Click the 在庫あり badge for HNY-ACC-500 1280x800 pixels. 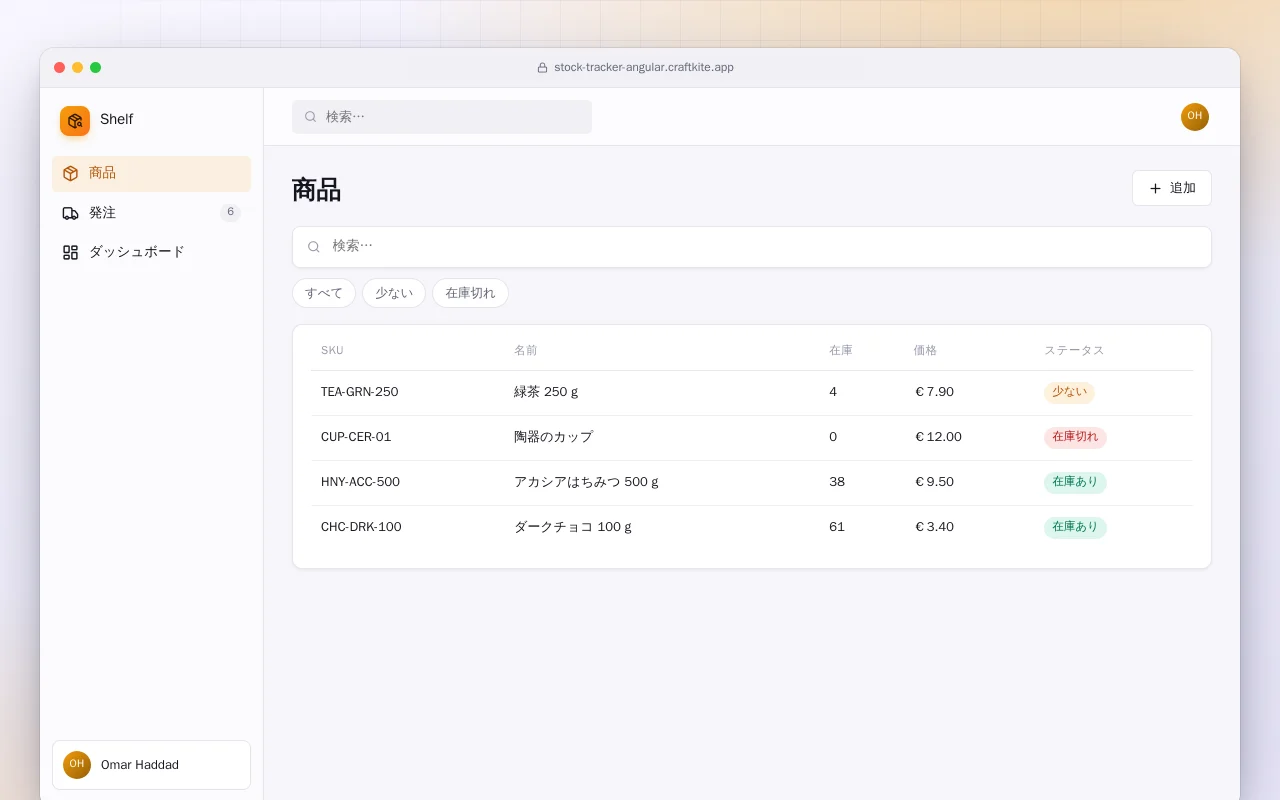coord(1075,483)
